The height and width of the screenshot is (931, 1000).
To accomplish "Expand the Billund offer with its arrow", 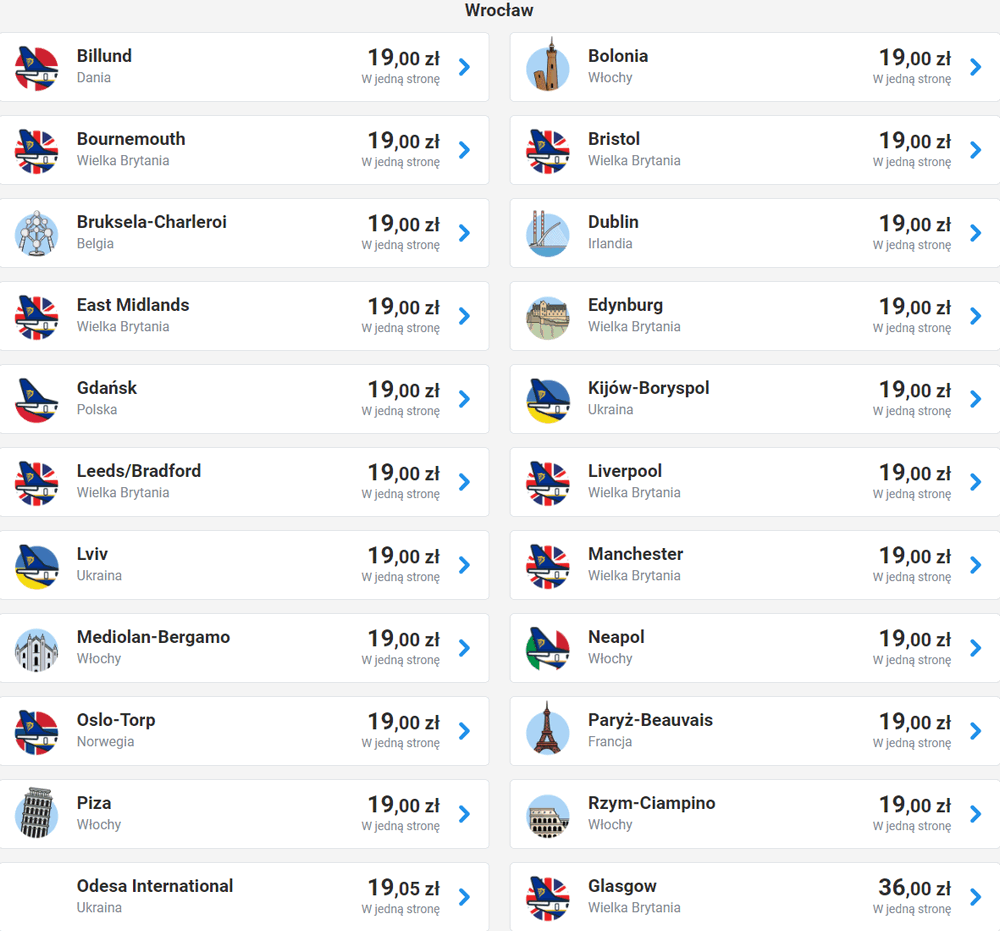I will pos(464,67).
